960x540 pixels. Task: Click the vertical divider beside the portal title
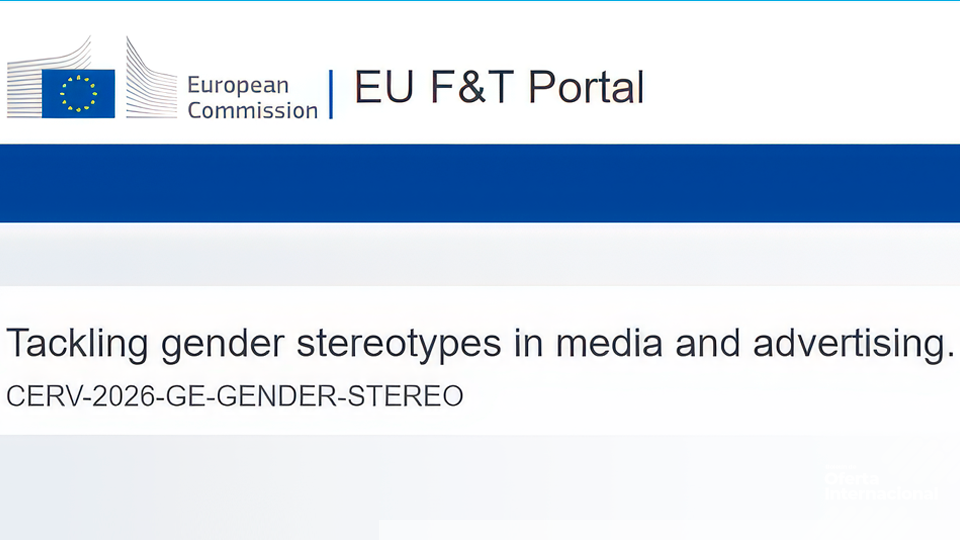pos(331,94)
